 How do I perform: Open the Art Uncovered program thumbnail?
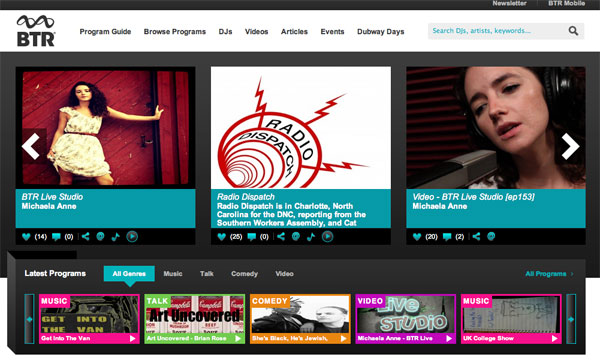click(x=194, y=319)
